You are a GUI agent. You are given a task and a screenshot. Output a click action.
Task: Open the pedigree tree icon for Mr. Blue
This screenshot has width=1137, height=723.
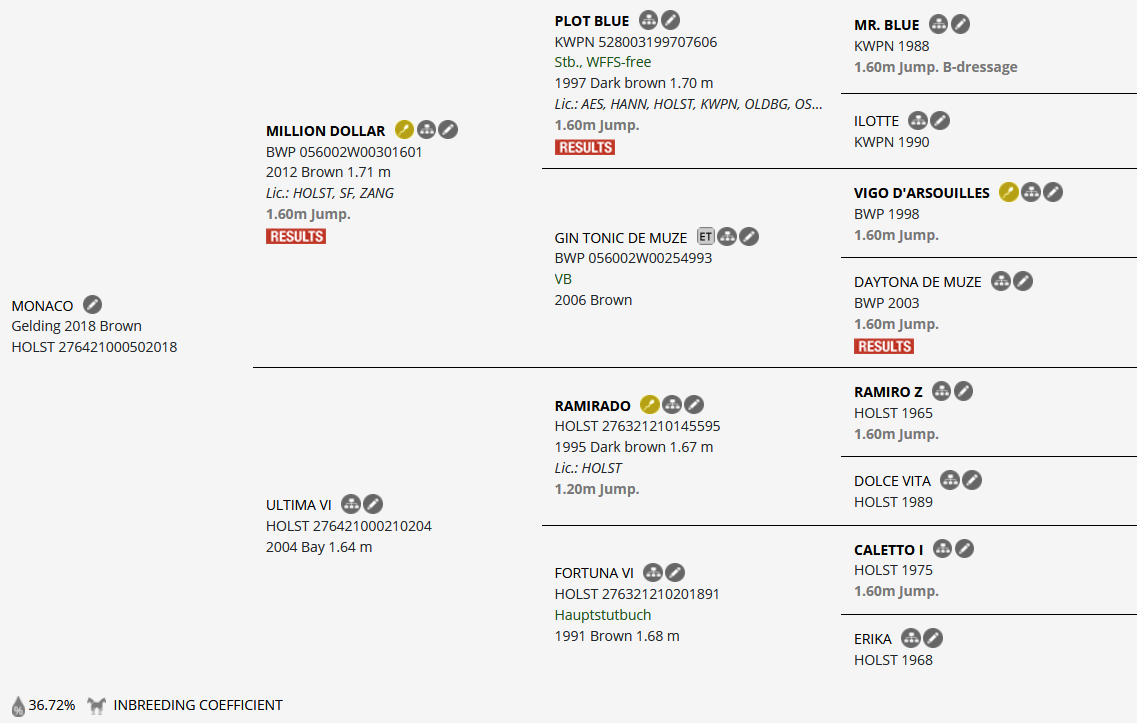coord(938,24)
